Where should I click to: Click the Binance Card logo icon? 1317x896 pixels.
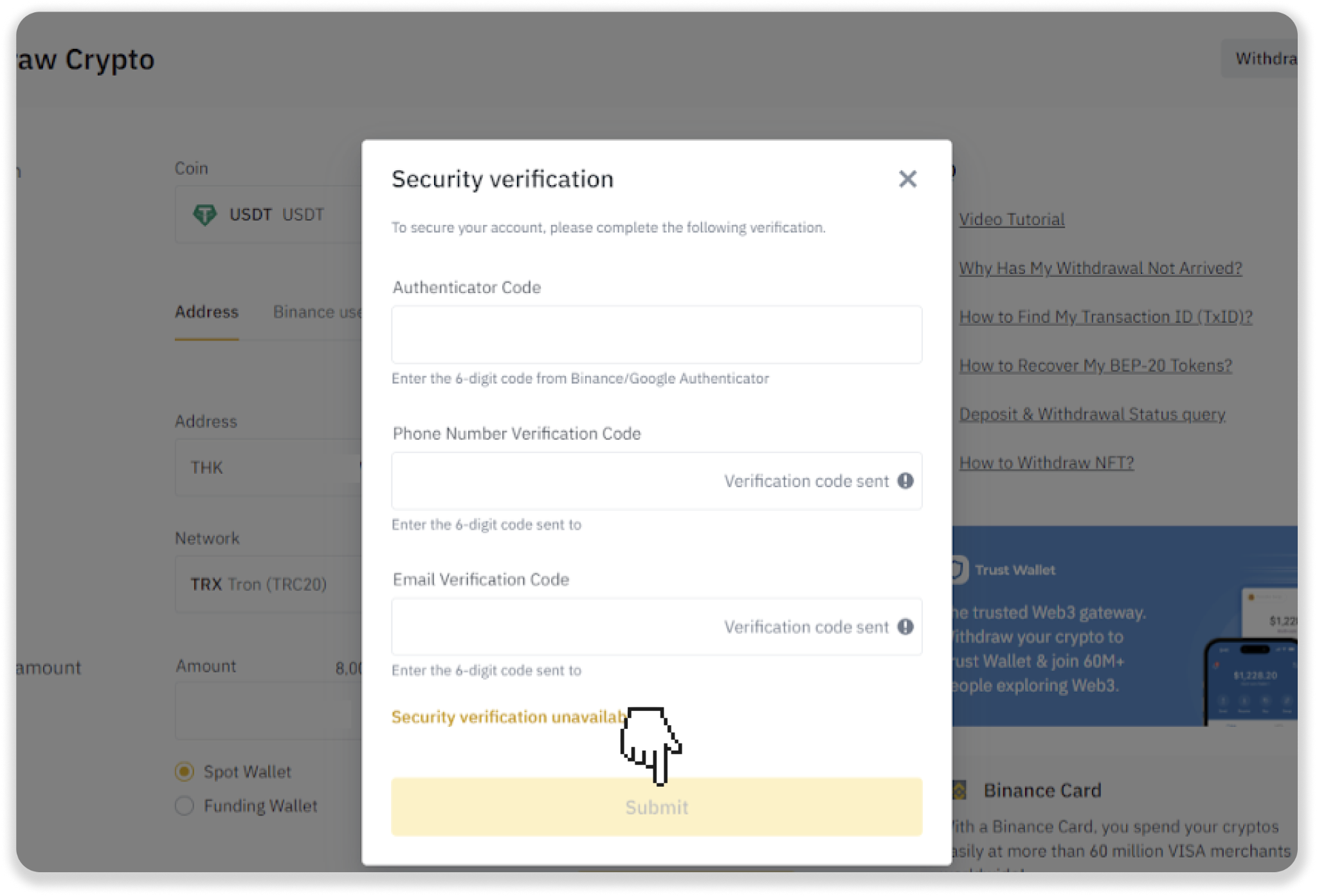(x=959, y=790)
